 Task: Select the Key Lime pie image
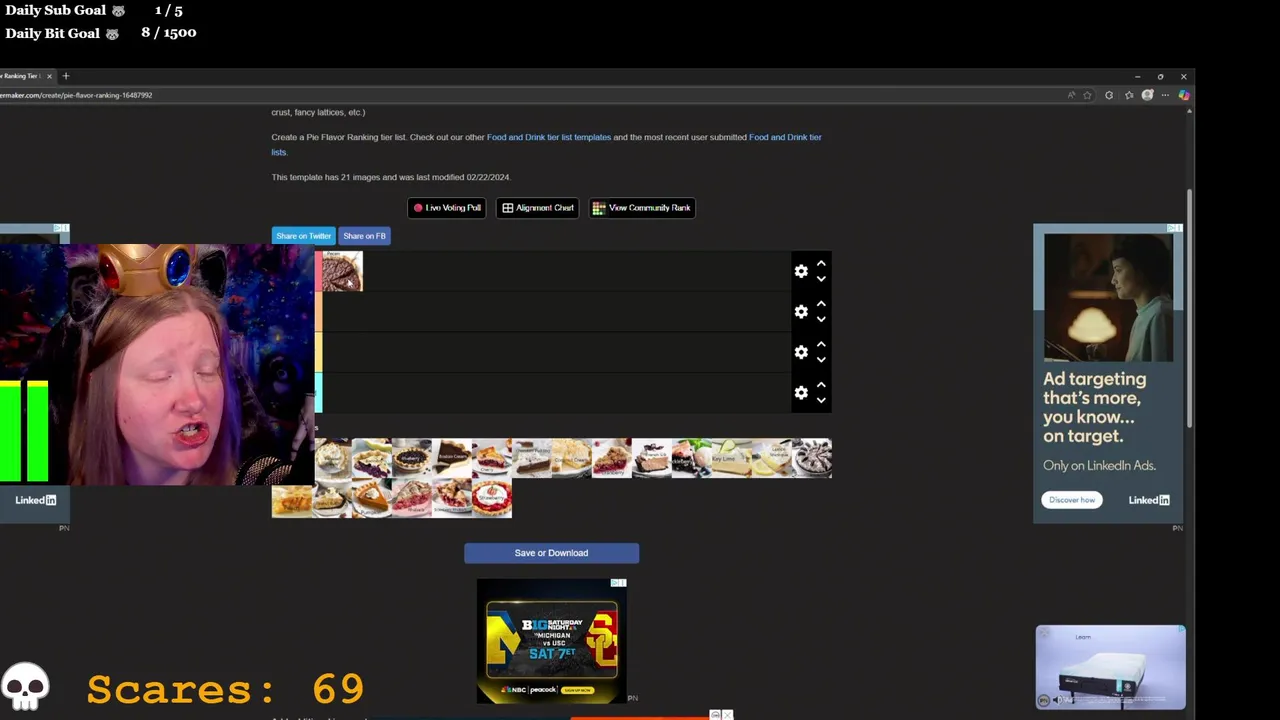(x=731, y=458)
